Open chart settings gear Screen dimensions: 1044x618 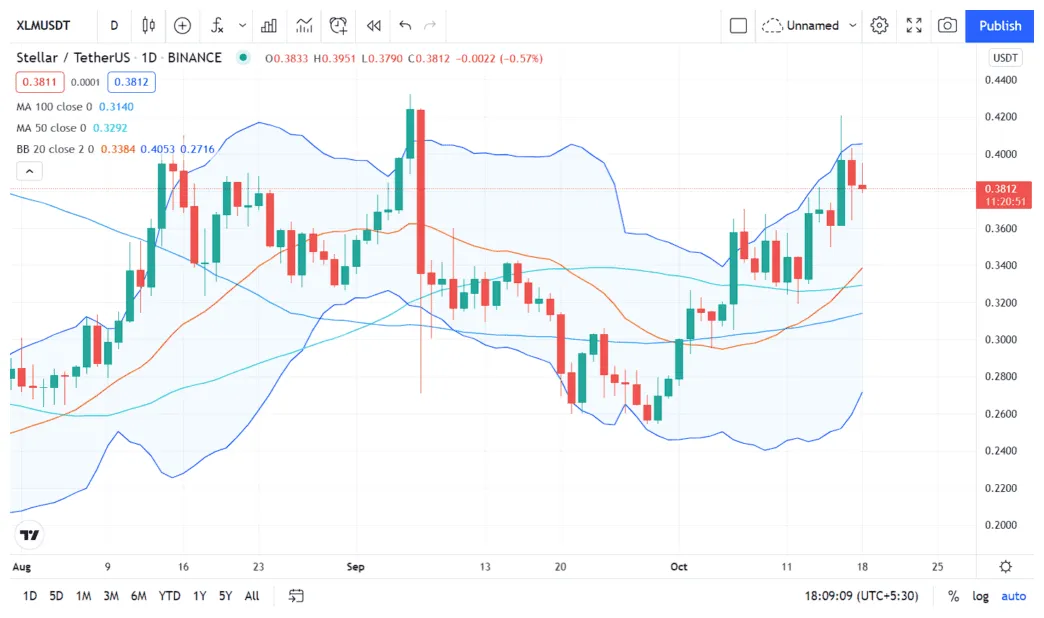879,25
